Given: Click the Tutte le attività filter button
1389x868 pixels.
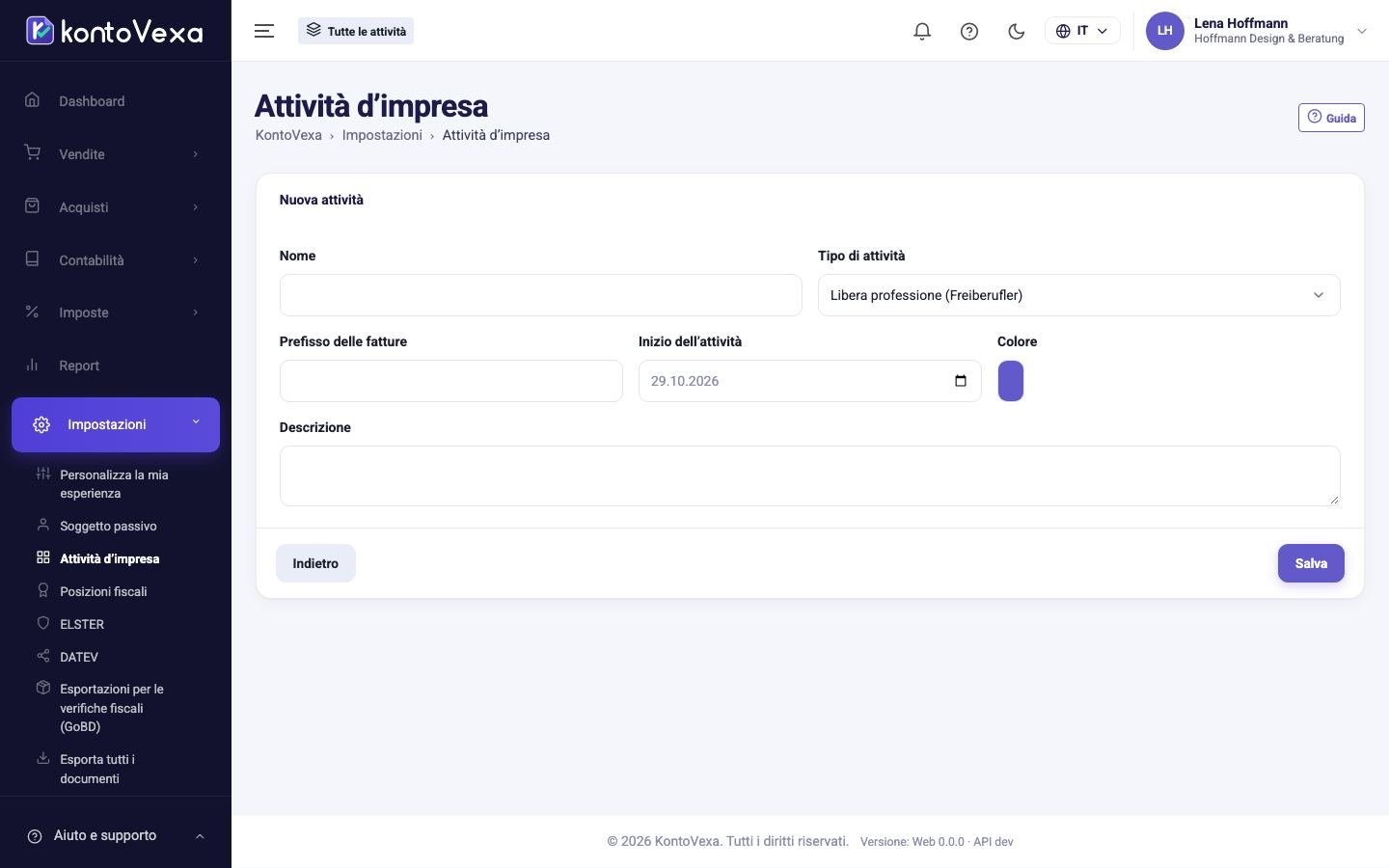Looking at the screenshot, I should pyautogui.click(x=356, y=31).
